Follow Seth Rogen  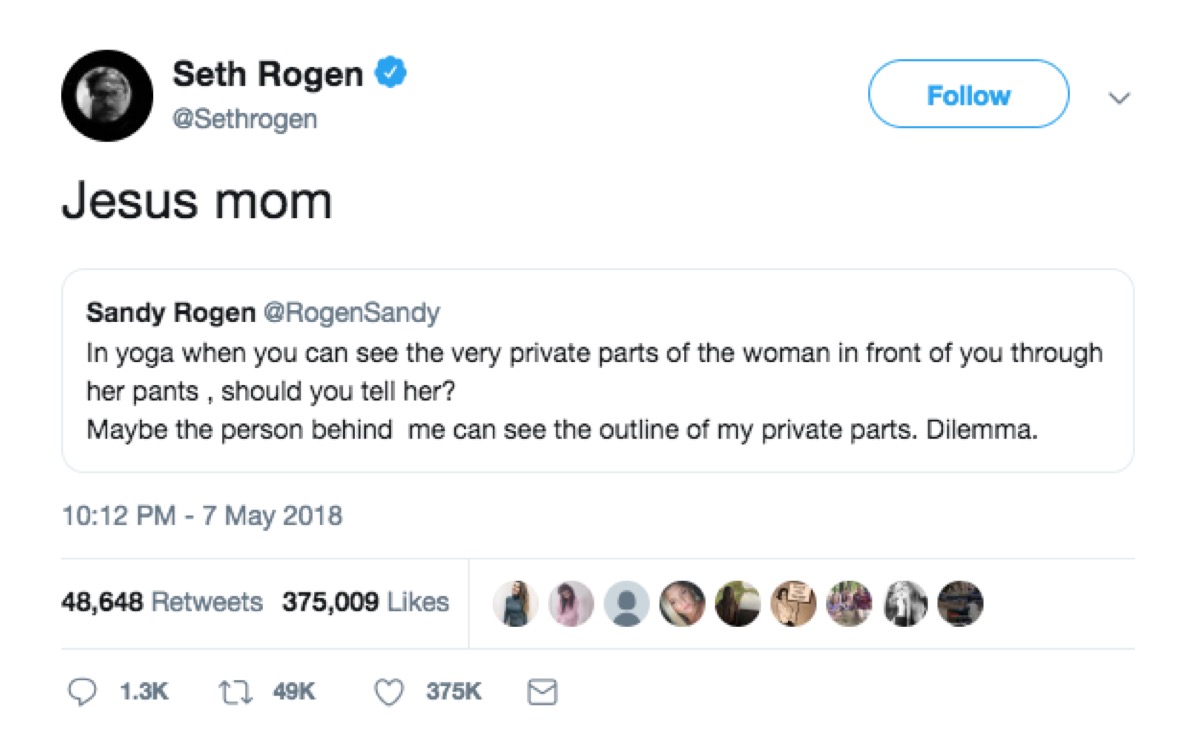click(x=968, y=94)
